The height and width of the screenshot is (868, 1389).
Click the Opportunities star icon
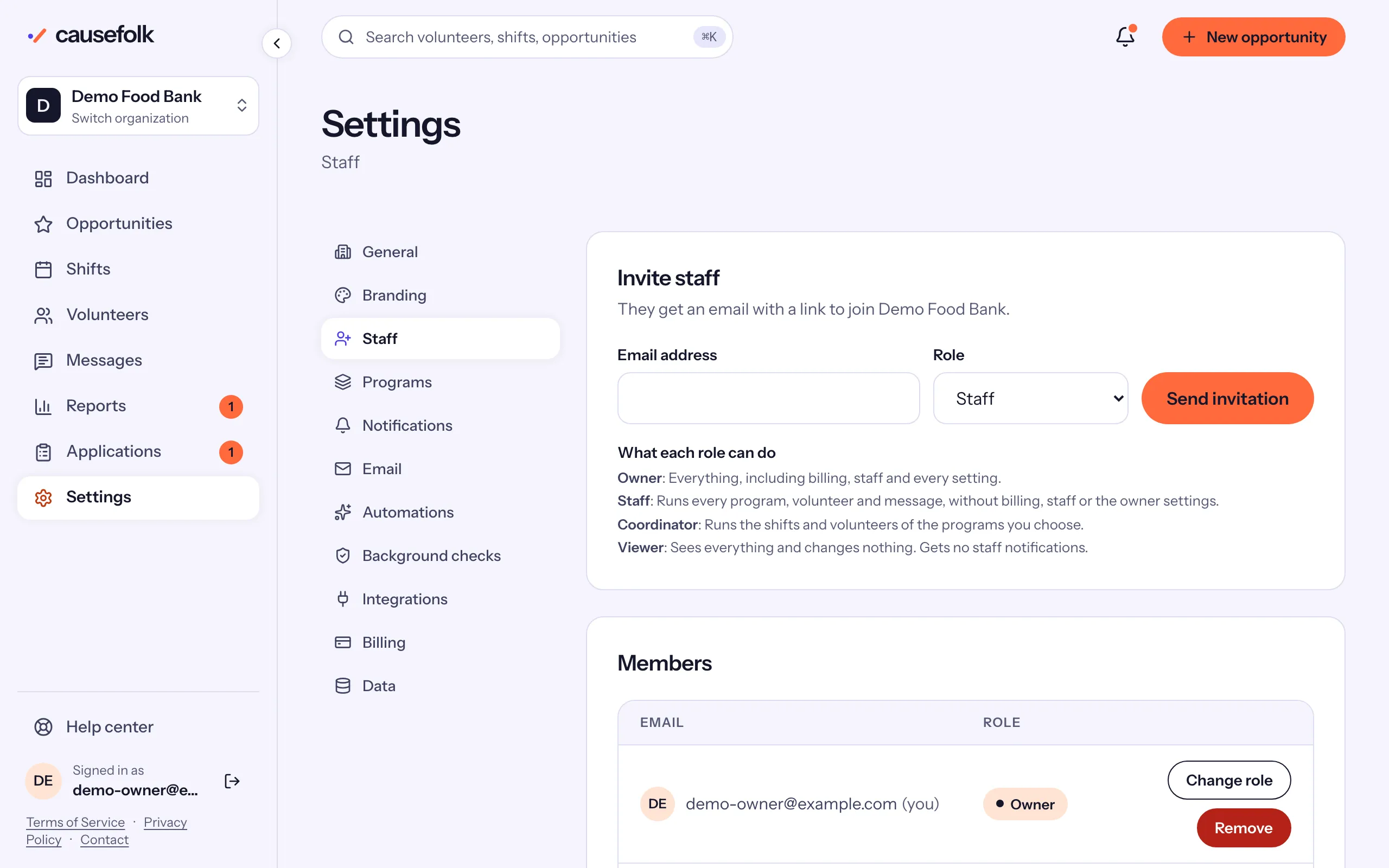tap(43, 224)
